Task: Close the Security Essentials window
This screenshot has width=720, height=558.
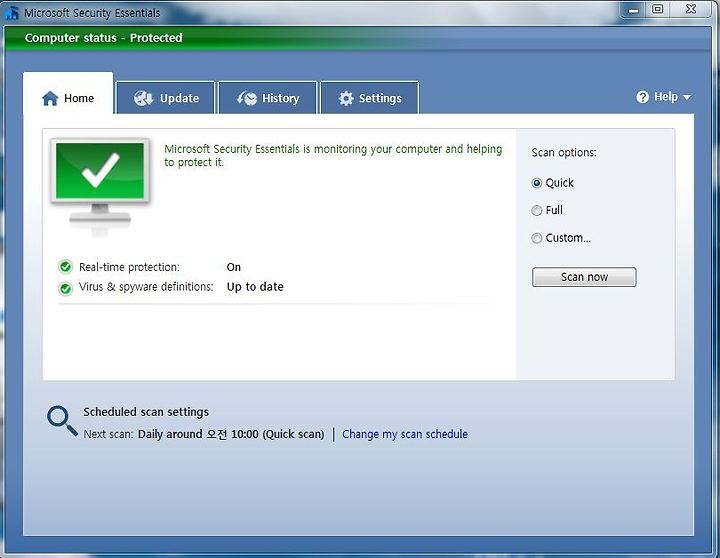Action: pyautogui.click(x=691, y=9)
